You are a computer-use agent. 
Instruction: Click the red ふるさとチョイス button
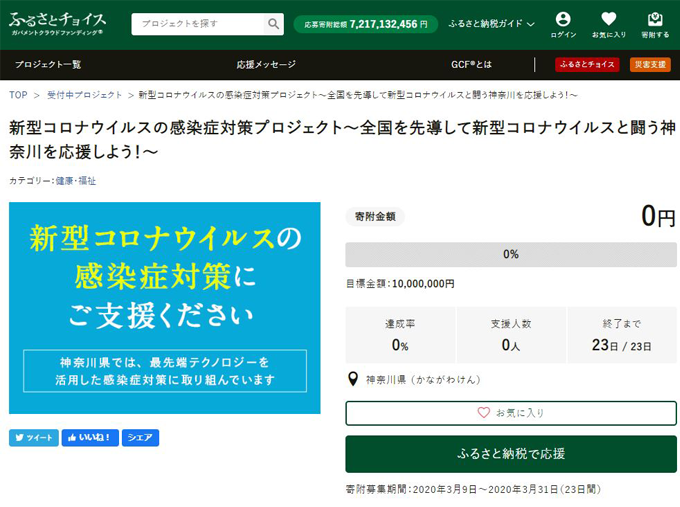(x=587, y=65)
